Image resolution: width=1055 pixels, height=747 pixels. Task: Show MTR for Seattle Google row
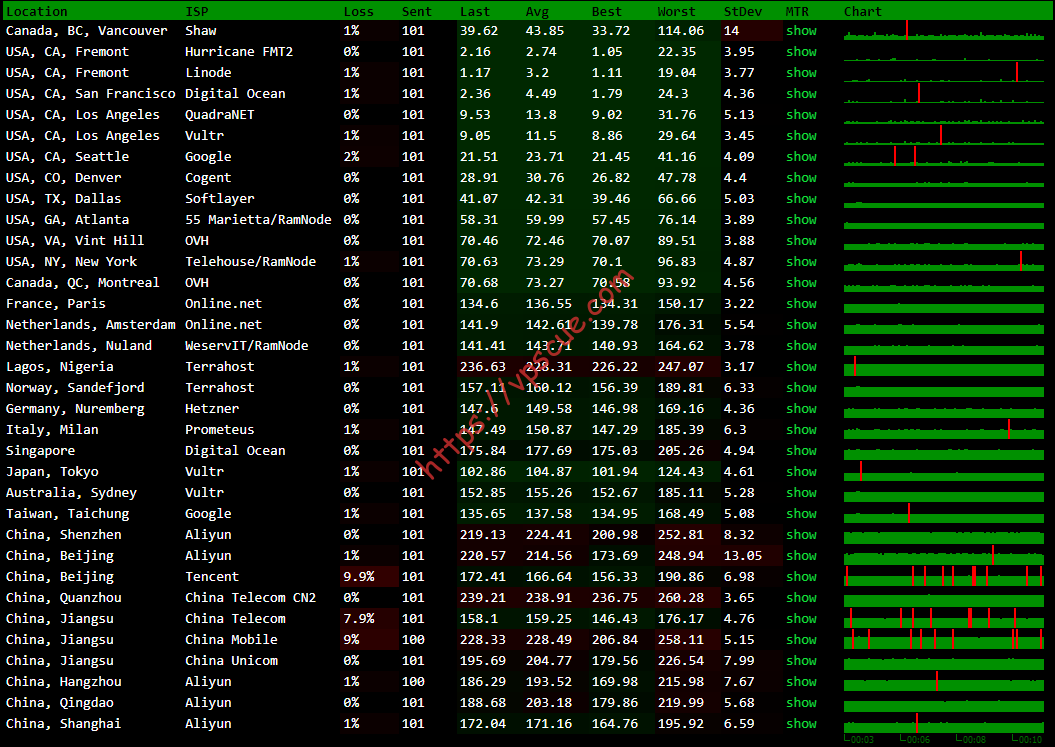[x=801, y=157]
